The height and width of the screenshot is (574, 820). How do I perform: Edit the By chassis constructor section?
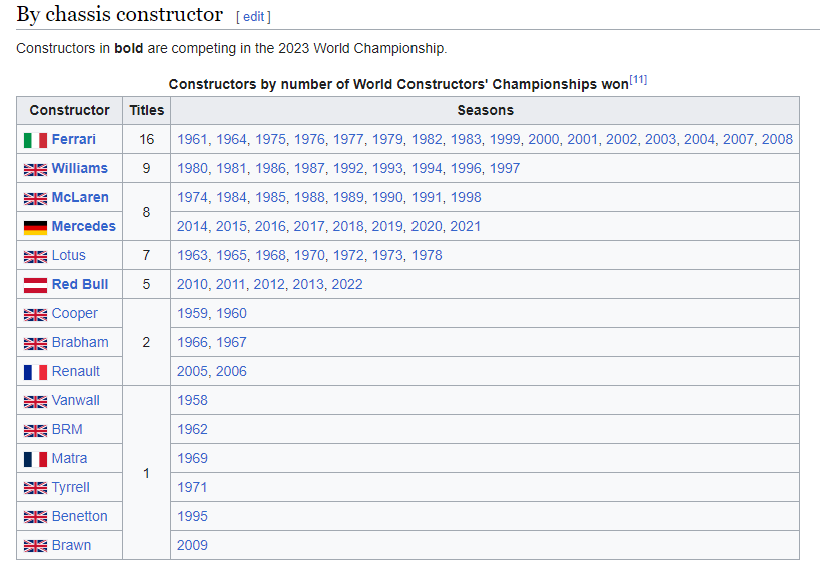click(254, 17)
